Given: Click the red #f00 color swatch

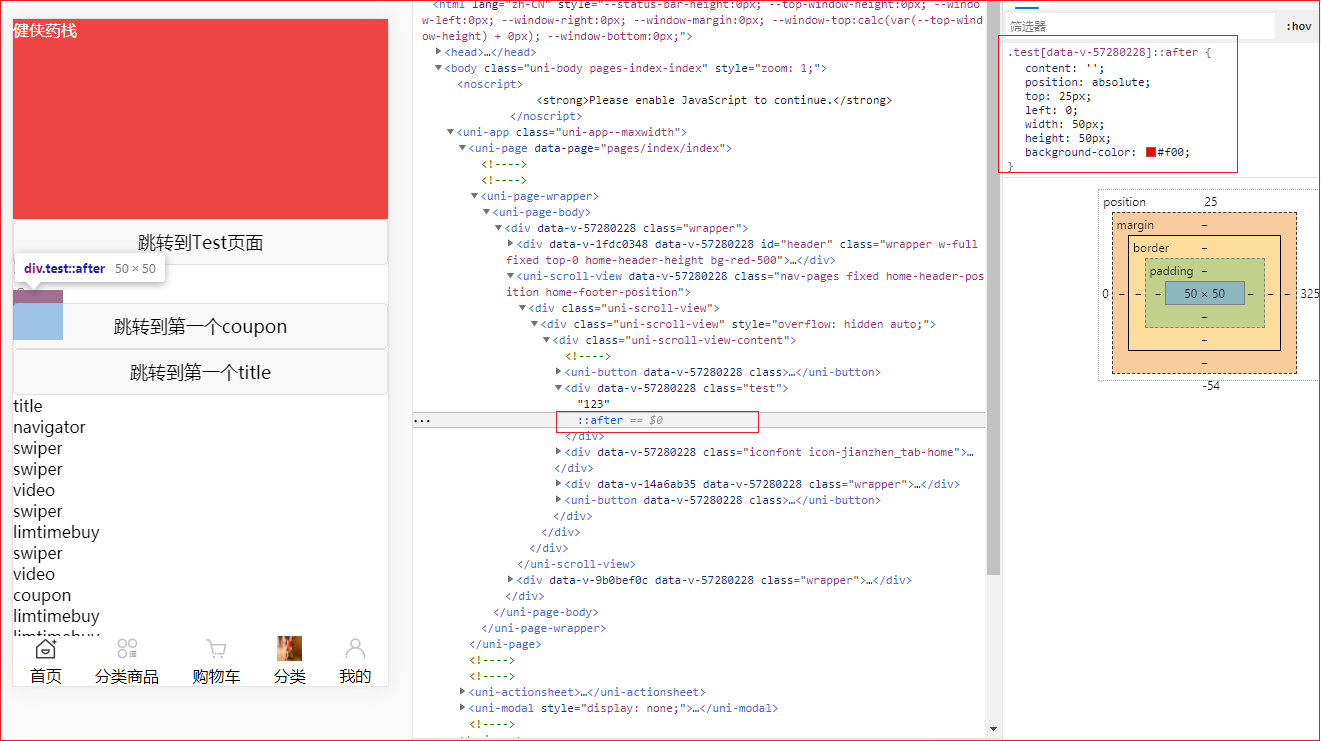Looking at the screenshot, I should pyautogui.click(x=1151, y=152).
